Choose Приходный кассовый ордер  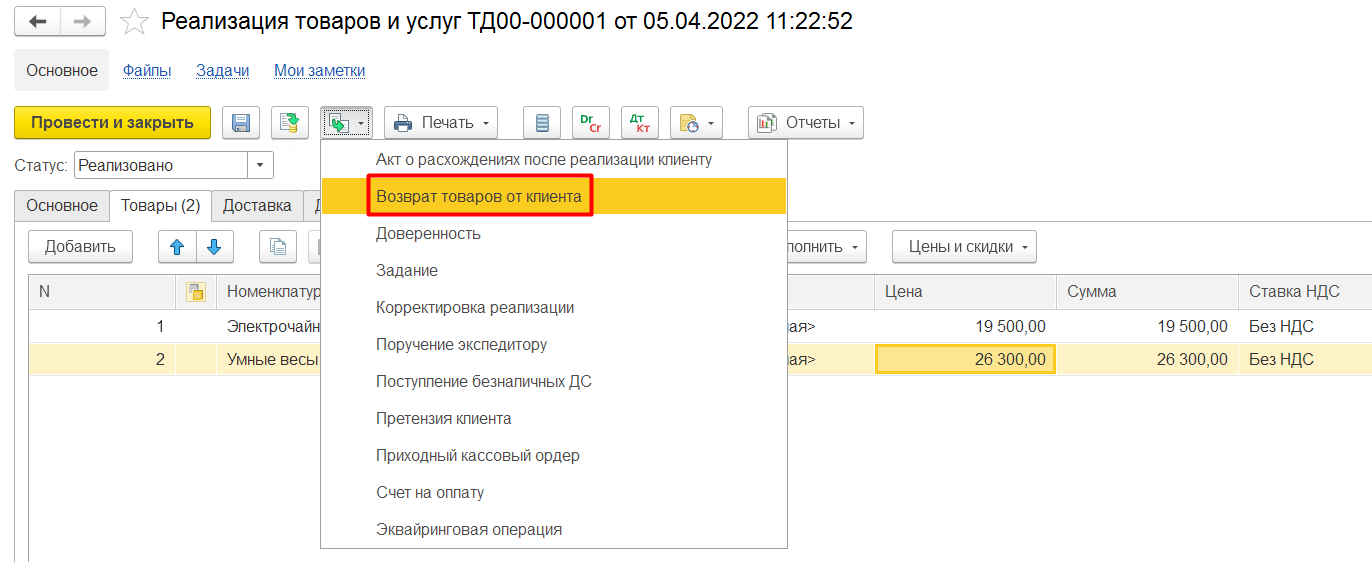click(554, 455)
